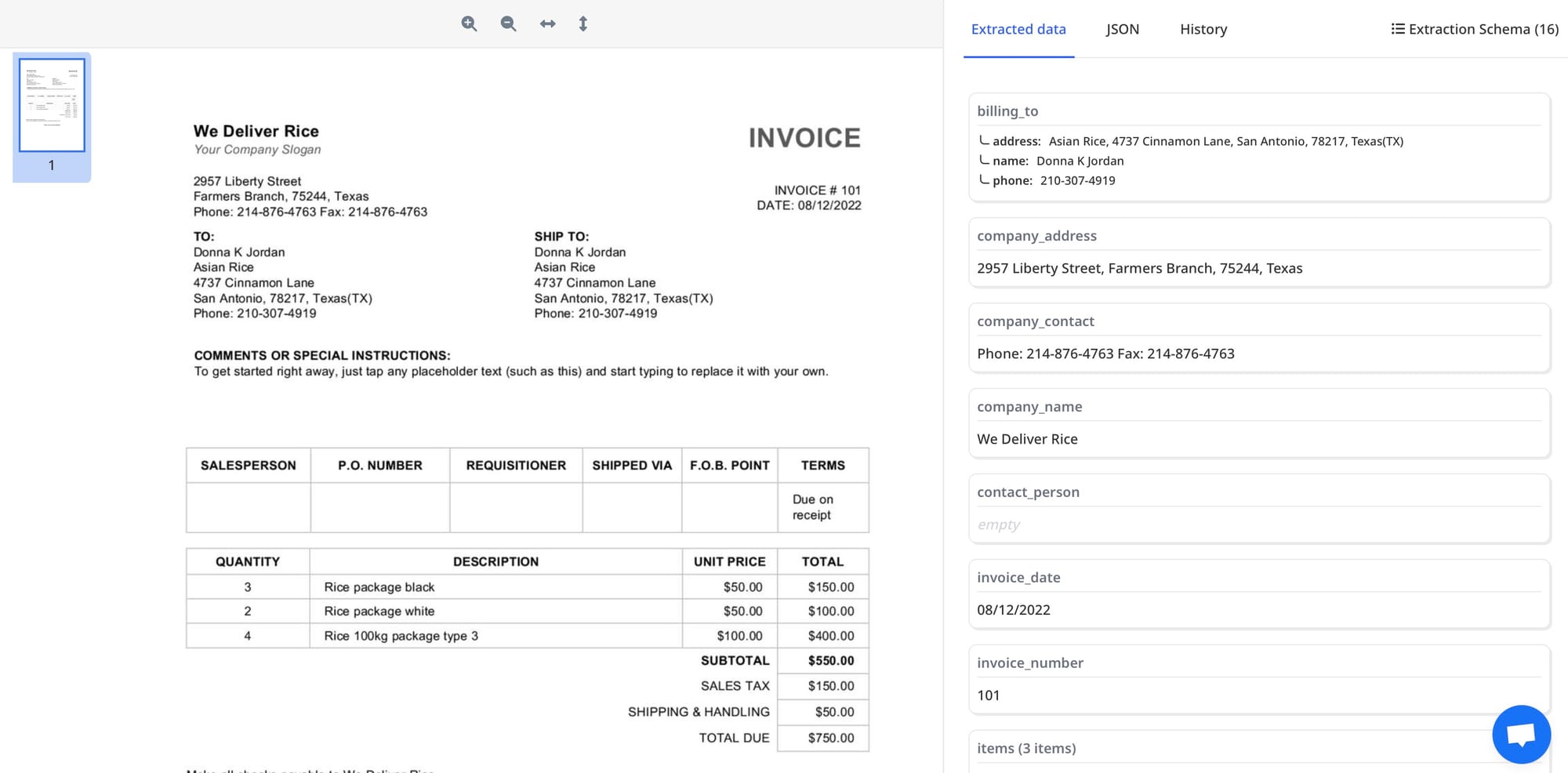Click the billing_to address sub-field
Image resolution: width=1568 pixels, height=773 pixels.
1225,141
